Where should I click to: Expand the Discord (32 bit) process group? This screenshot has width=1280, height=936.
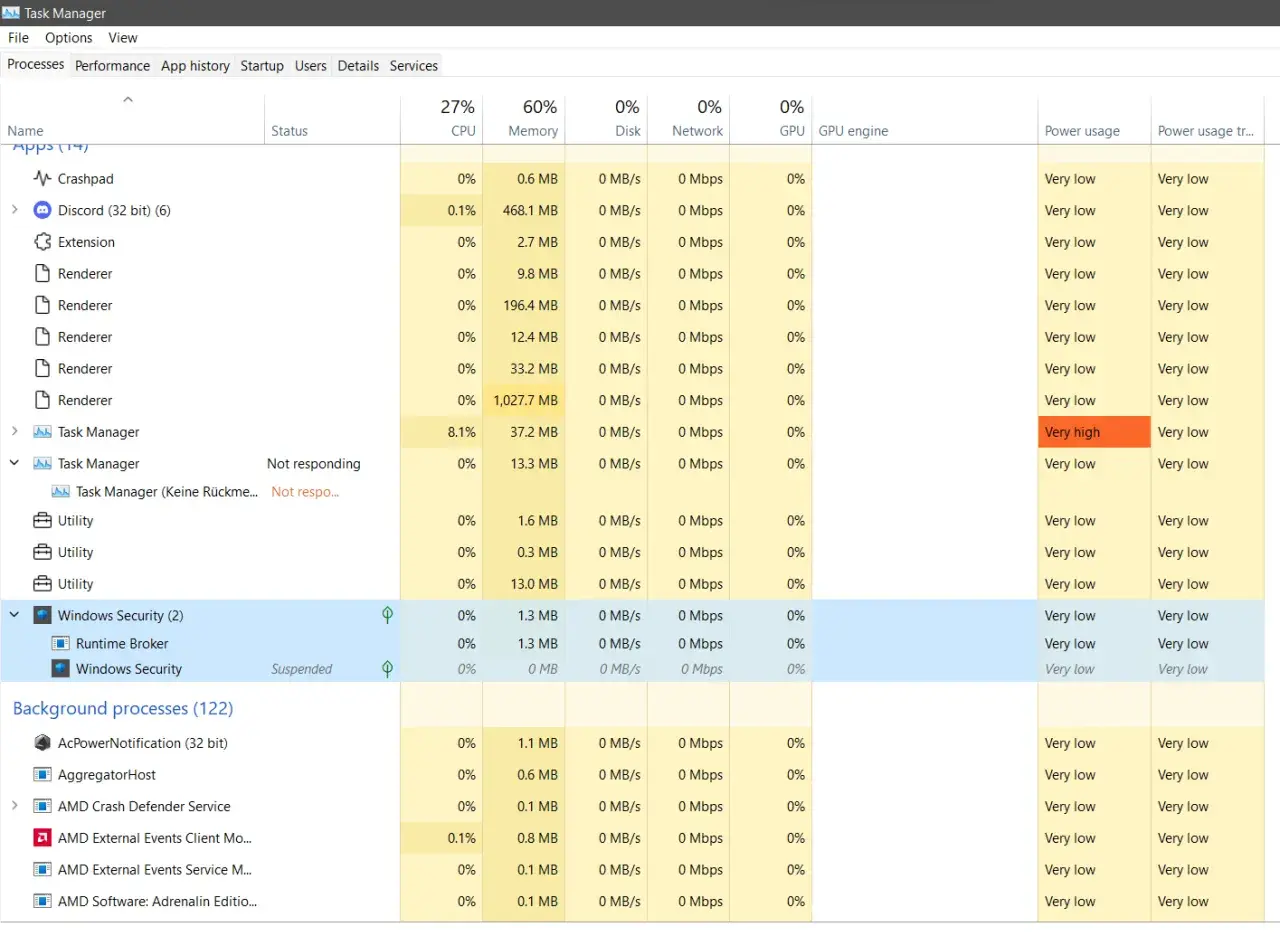[x=14, y=210]
